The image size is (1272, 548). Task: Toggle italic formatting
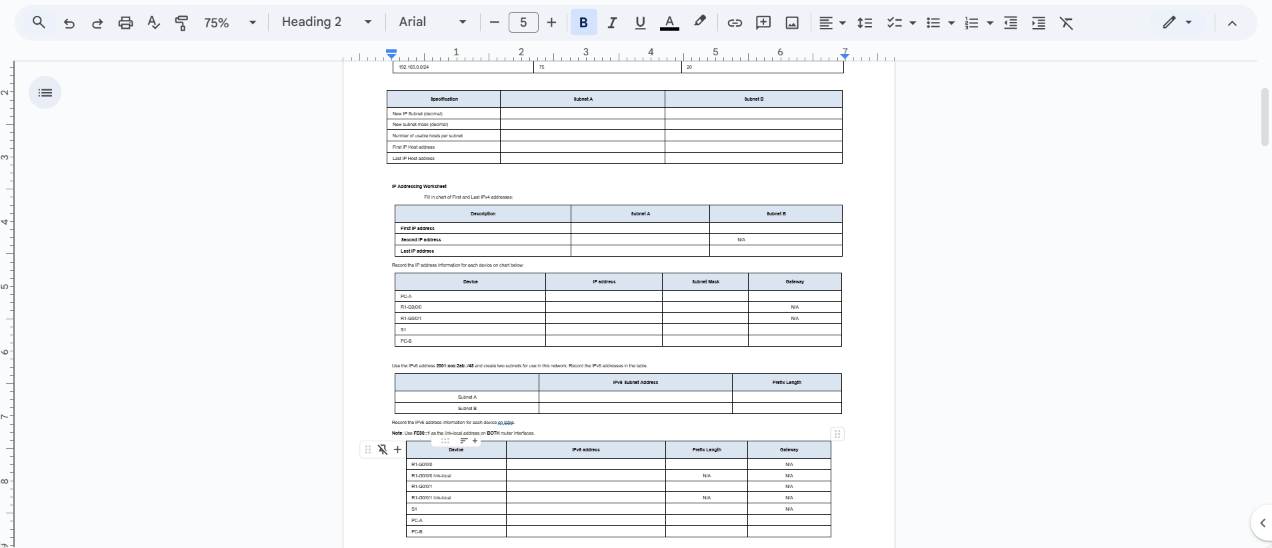[612, 22]
